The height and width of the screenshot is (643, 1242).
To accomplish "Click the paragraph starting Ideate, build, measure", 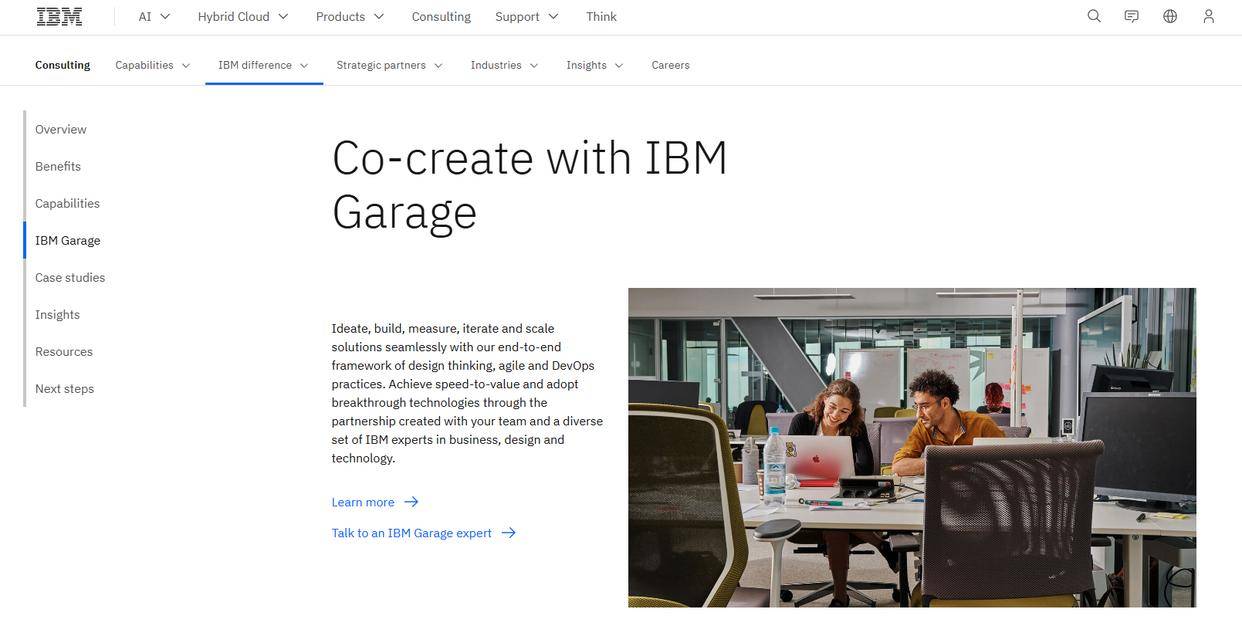I will click(467, 393).
